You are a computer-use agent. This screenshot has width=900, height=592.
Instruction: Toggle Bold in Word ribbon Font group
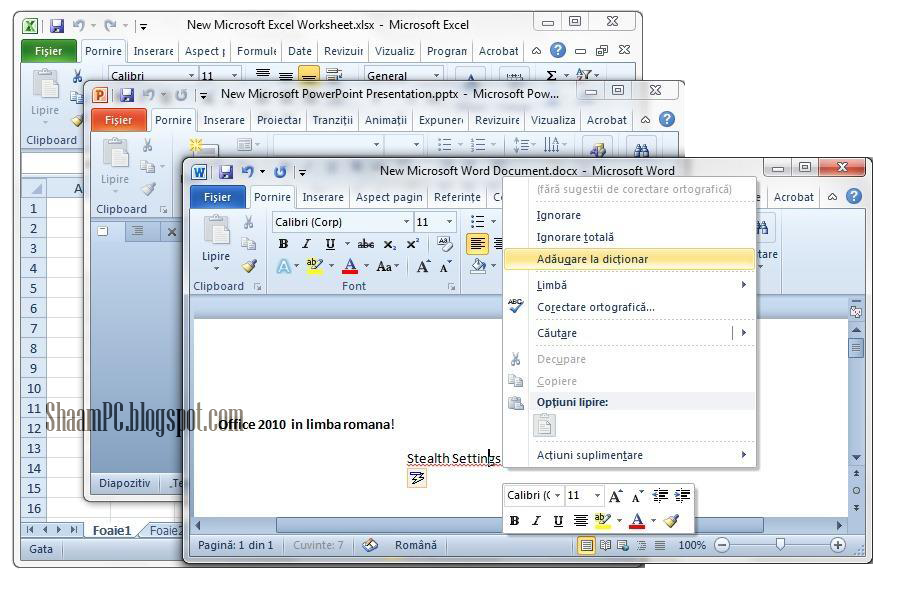click(283, 244)
